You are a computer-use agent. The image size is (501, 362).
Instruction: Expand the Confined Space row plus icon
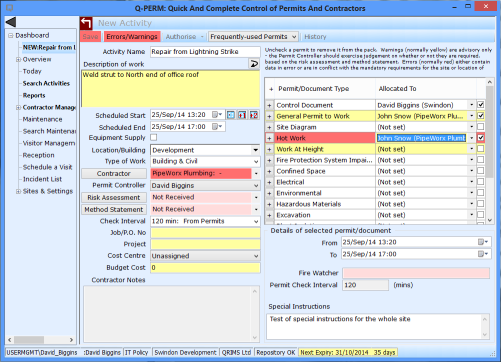click(269, 171)
